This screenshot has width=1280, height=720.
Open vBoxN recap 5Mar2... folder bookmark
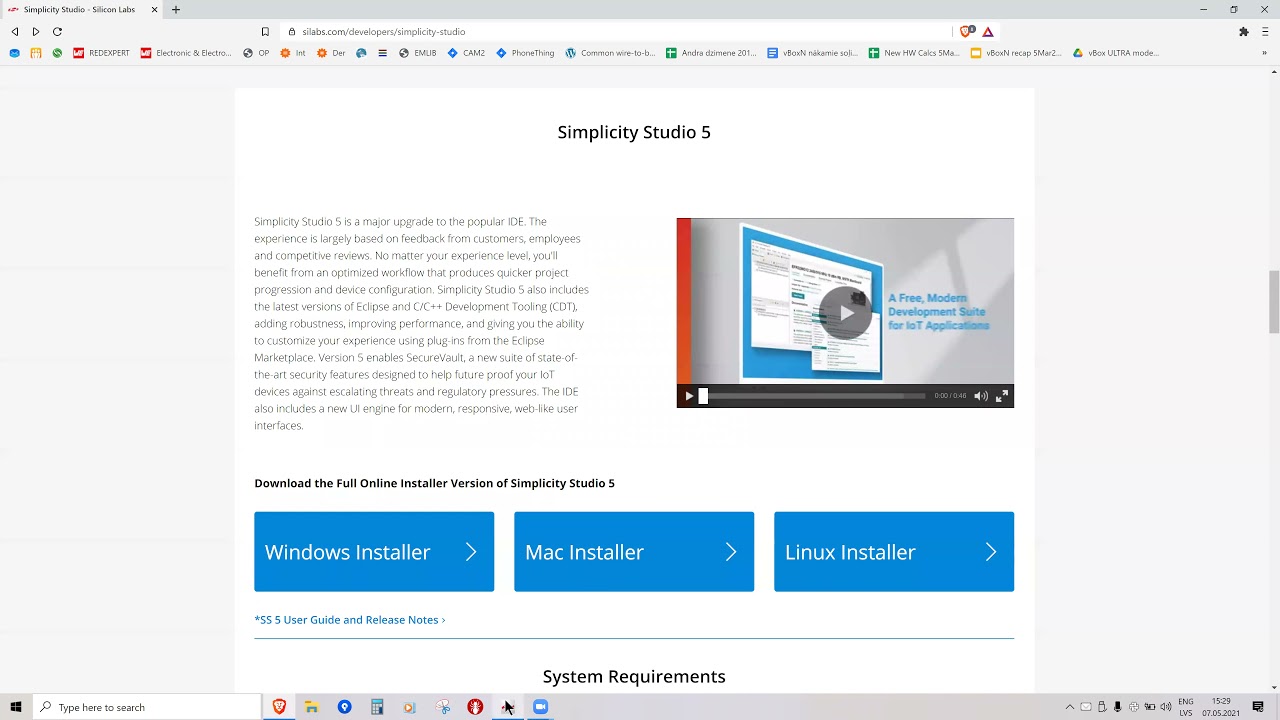(x=1016, y=53)
